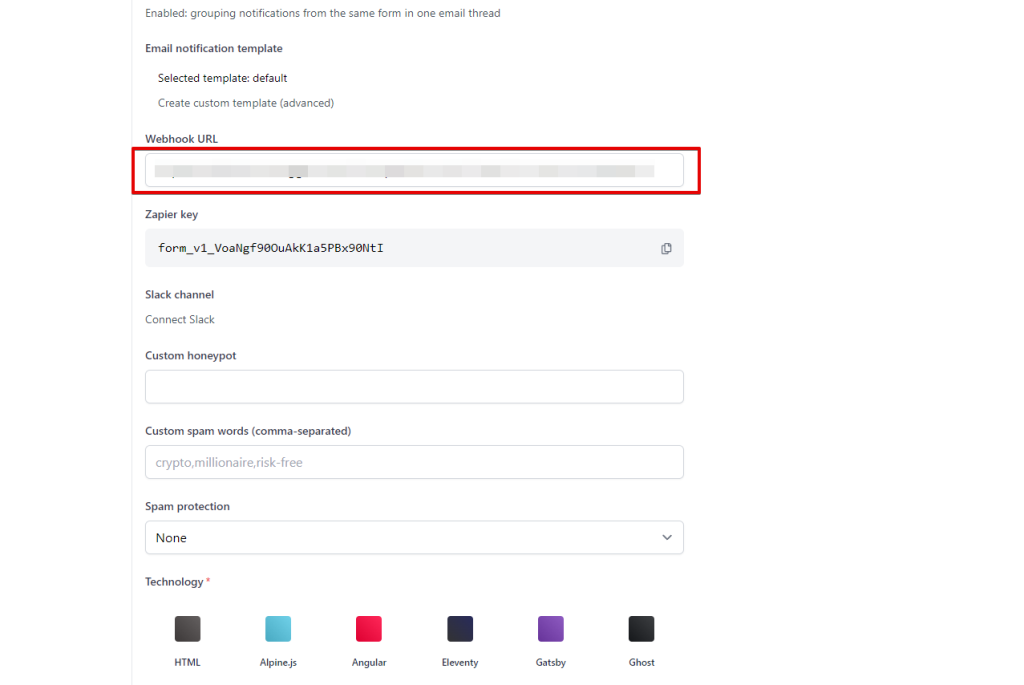1024x685 pixels.
Task: Click the Custom honeypot field label
Action: pos(191,356)
